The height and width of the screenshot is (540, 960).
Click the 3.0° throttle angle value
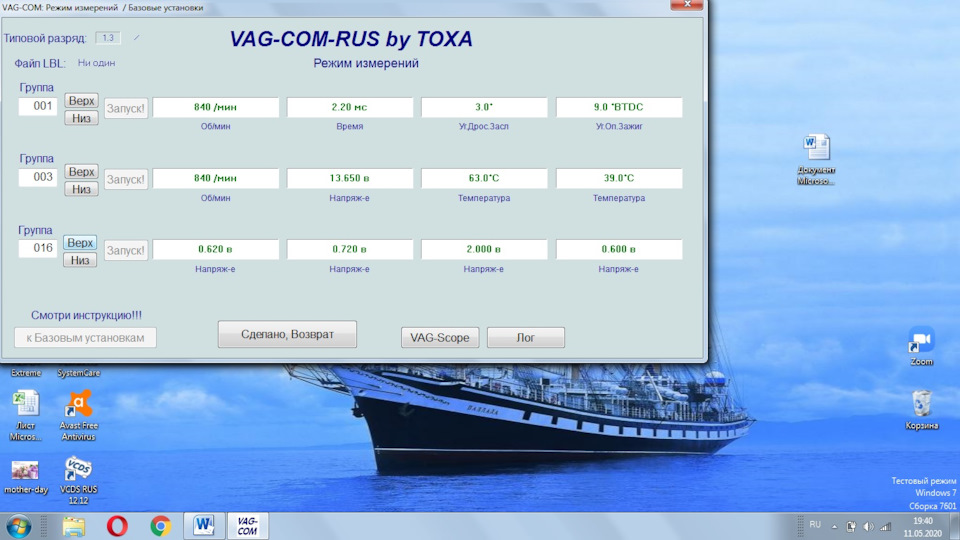[x=484, y=107]
